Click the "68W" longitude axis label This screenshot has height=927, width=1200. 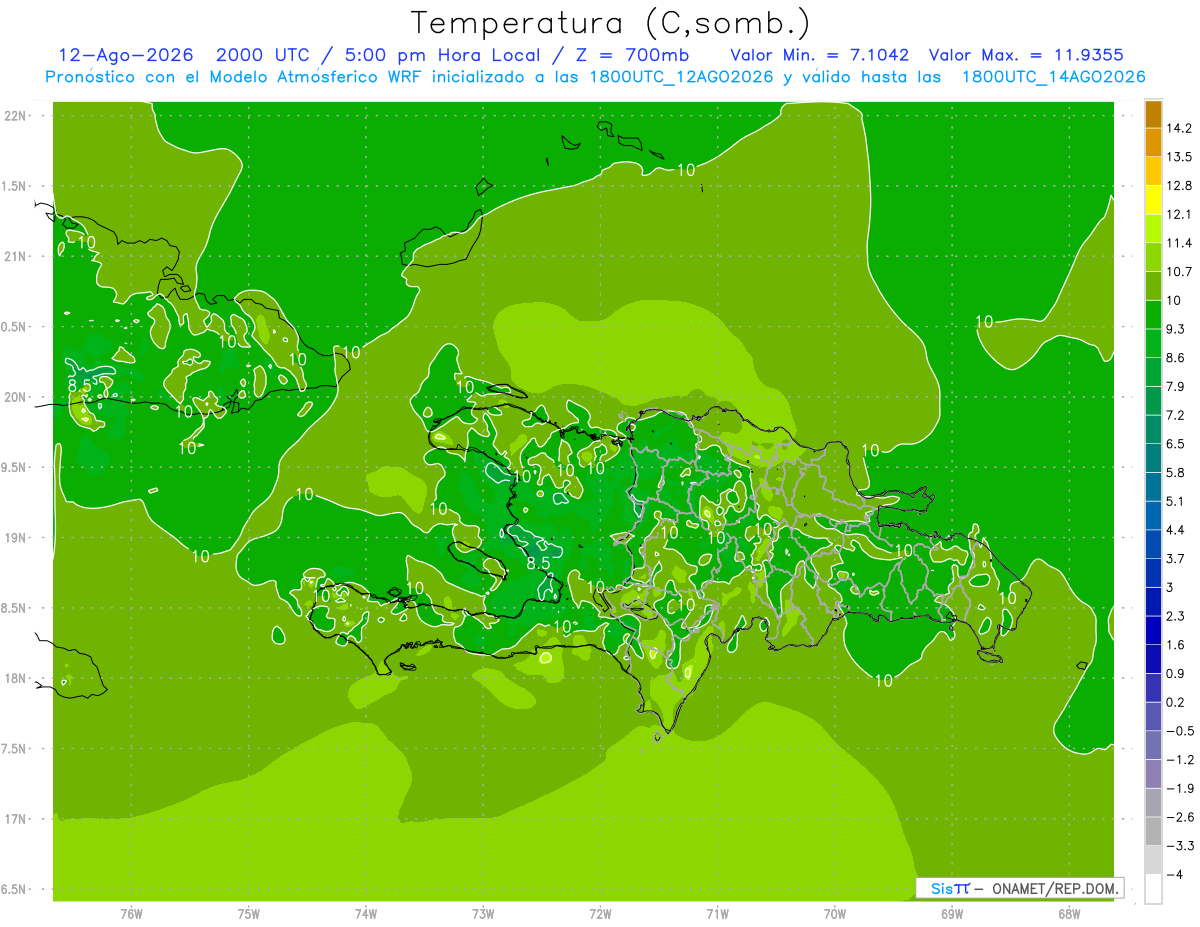[1069, 914]
